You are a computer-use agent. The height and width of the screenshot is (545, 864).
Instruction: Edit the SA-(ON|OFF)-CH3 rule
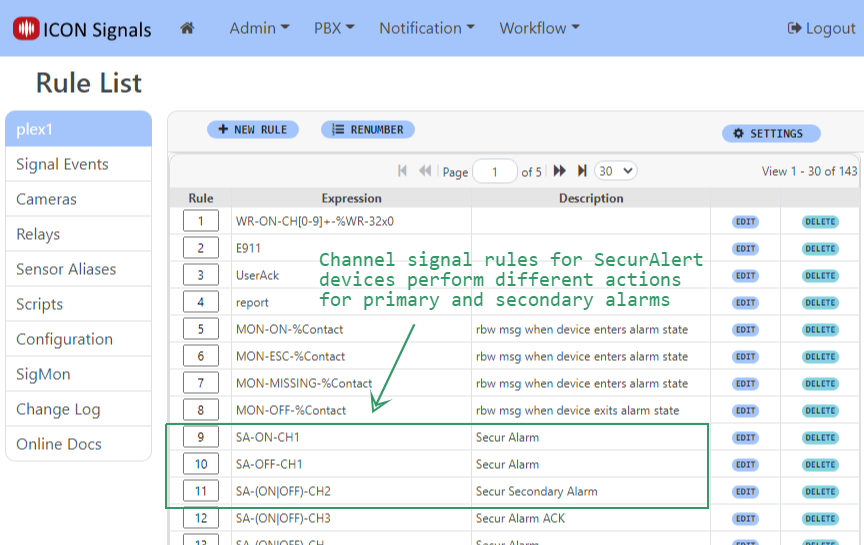pos(745,519)
